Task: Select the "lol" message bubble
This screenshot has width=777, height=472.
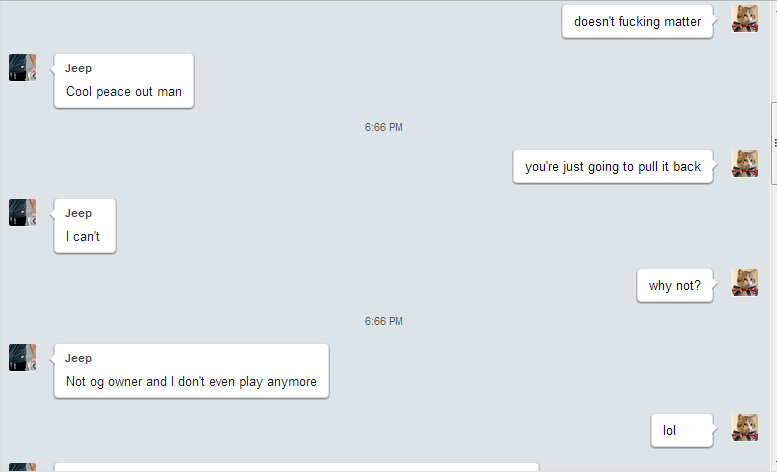Action: [682, 430]
